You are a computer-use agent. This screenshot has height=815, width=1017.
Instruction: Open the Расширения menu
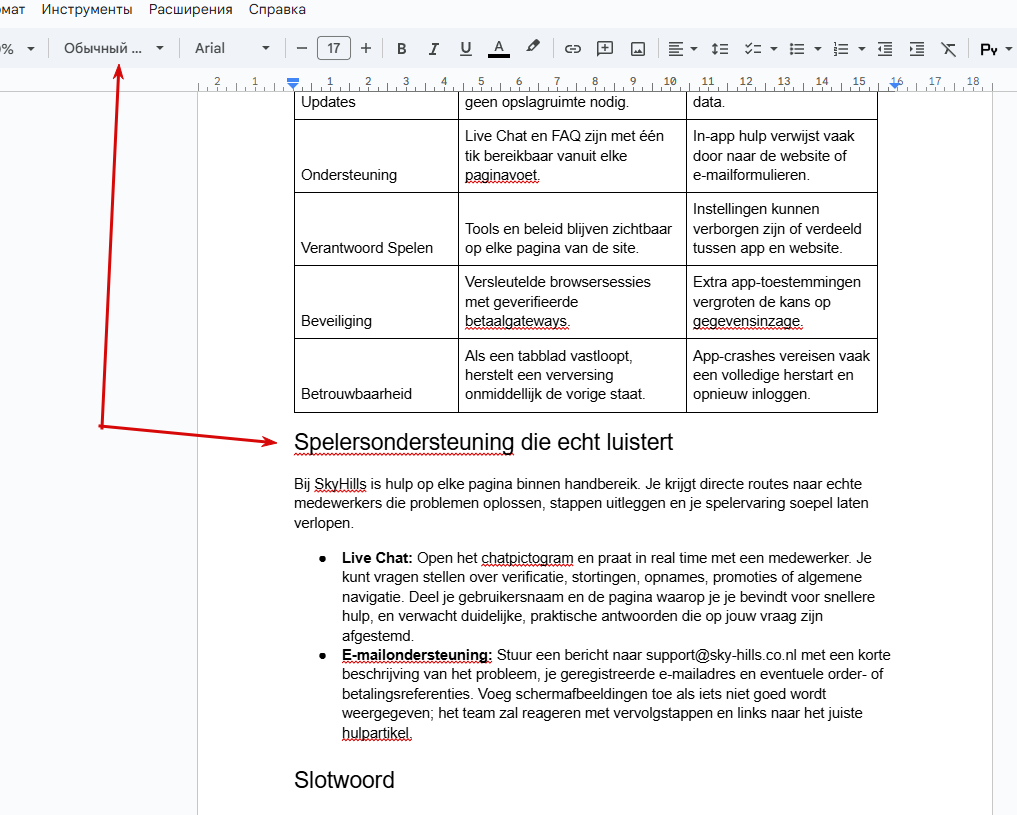tap(191, 10)
